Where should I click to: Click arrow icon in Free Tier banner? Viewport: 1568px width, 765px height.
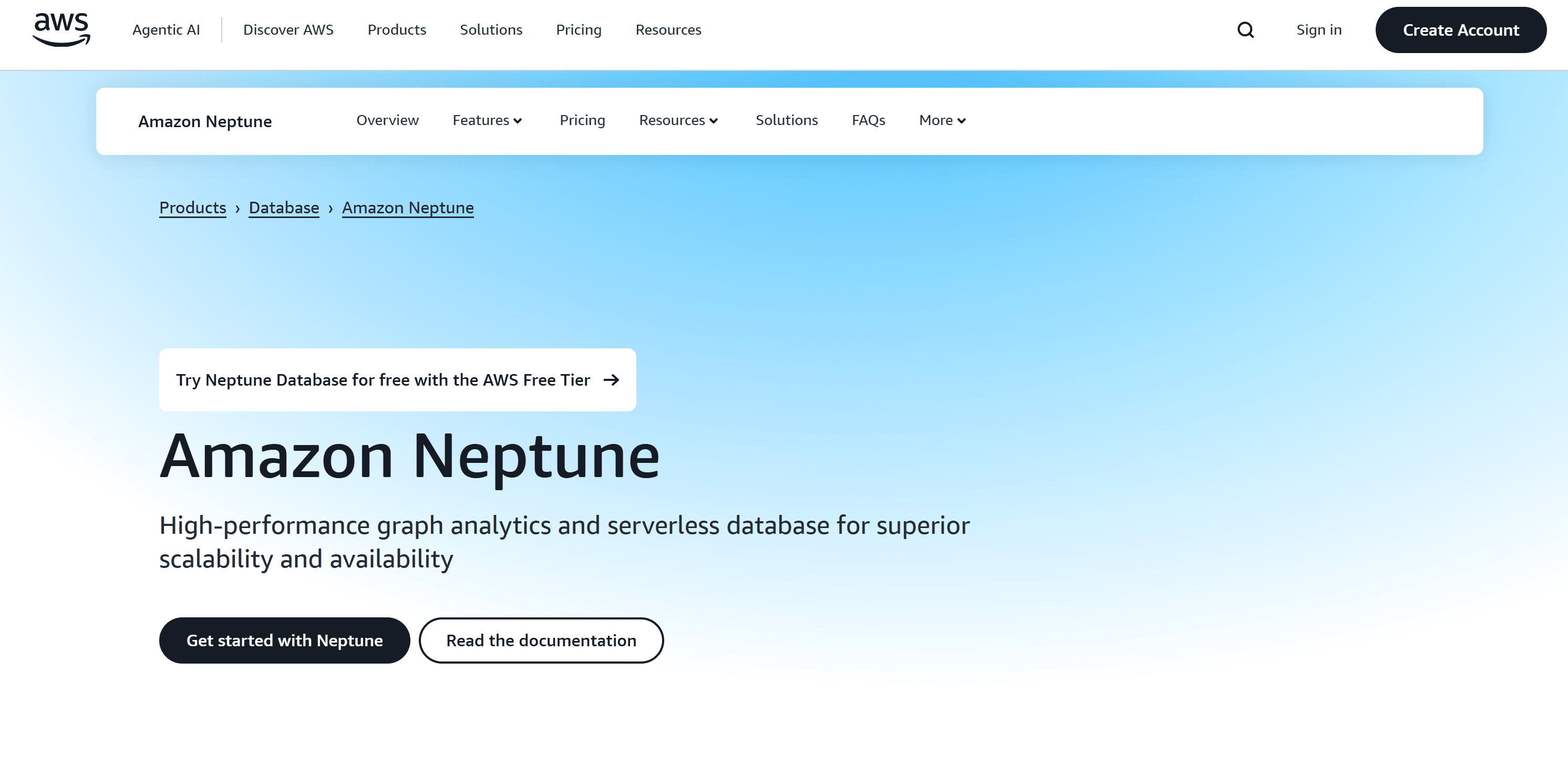point(611,380)
